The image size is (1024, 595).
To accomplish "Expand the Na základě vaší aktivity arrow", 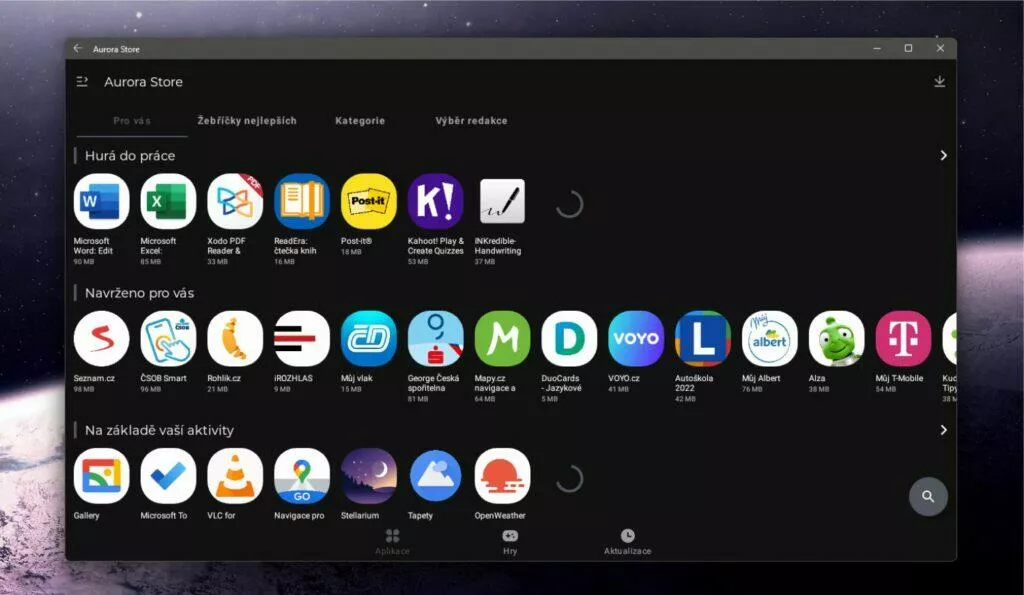I will (x=943, y=430).
